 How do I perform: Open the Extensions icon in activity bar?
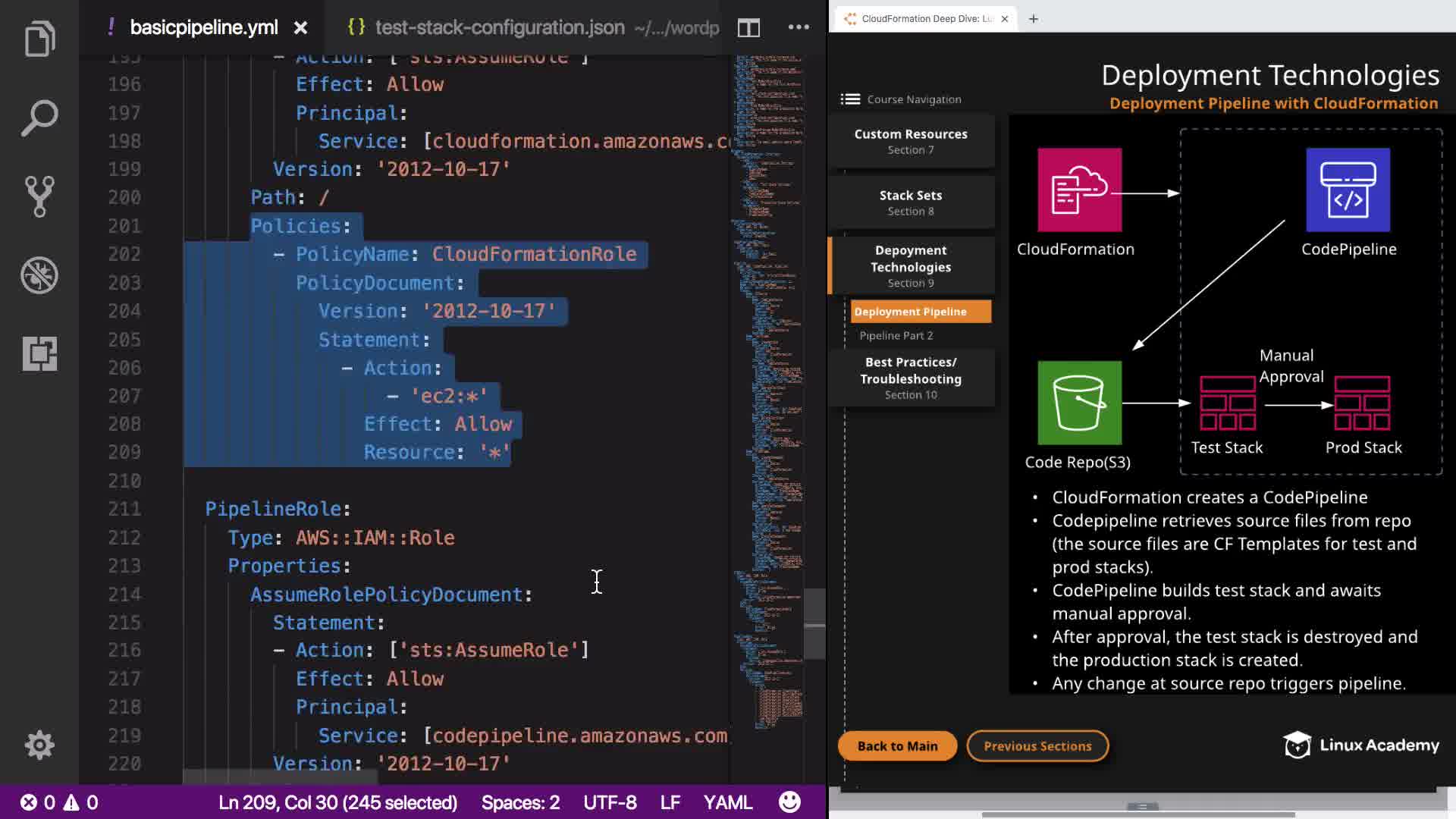(39, 353)
